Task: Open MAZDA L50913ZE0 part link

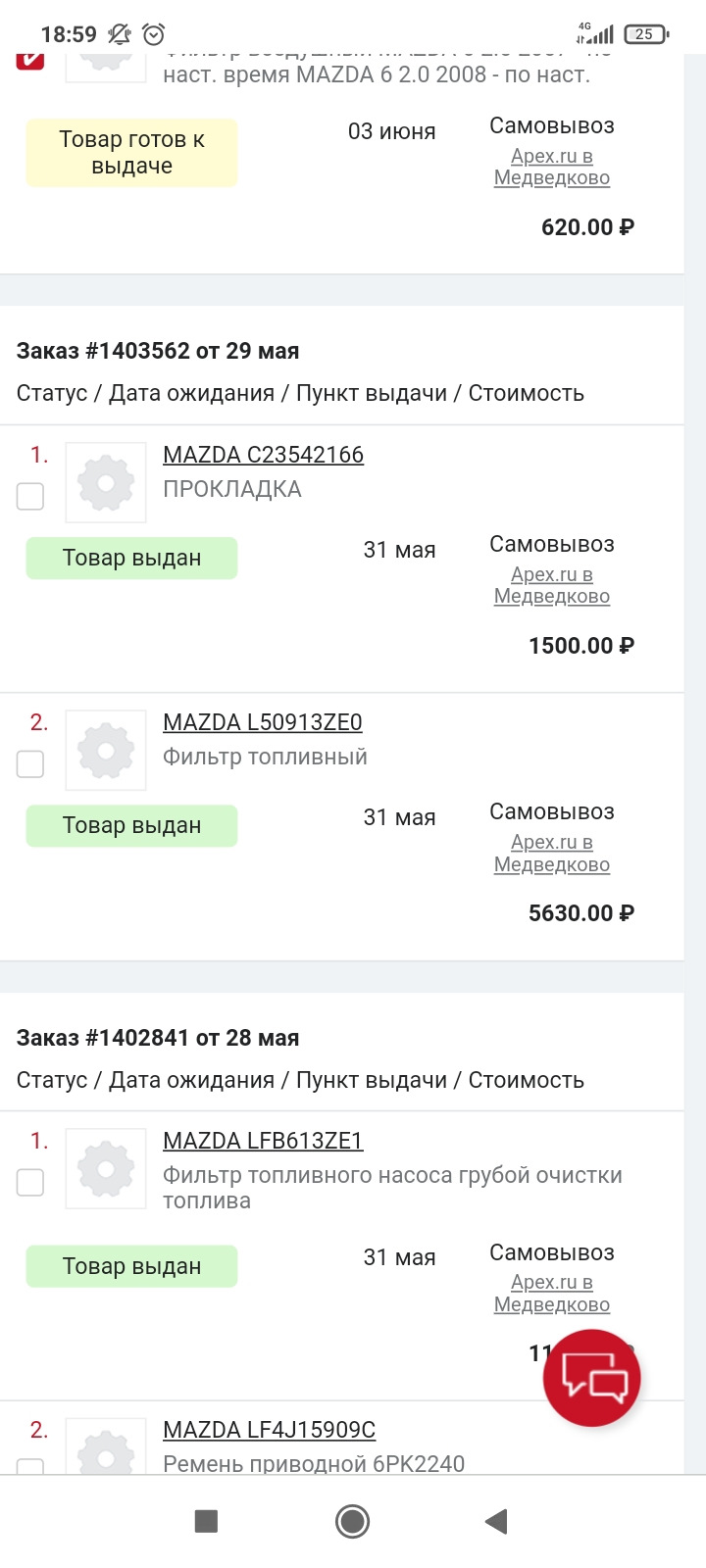Action: coord(262,722)
